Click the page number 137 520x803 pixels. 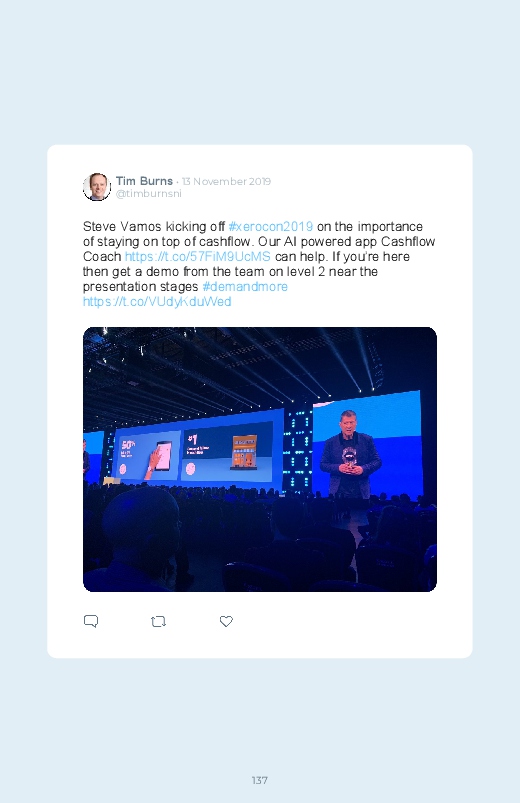point(260,780)
